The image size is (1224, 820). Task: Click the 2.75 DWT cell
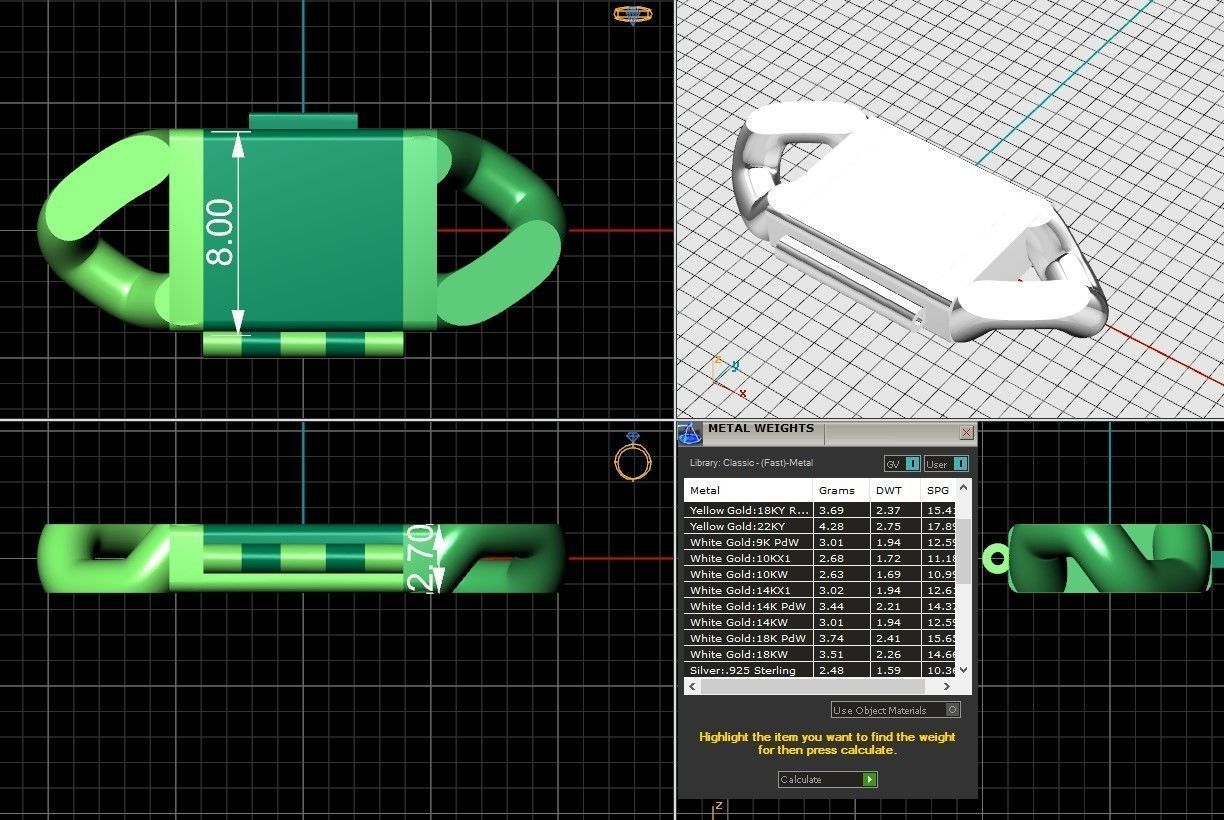click(x=895, y=526)
